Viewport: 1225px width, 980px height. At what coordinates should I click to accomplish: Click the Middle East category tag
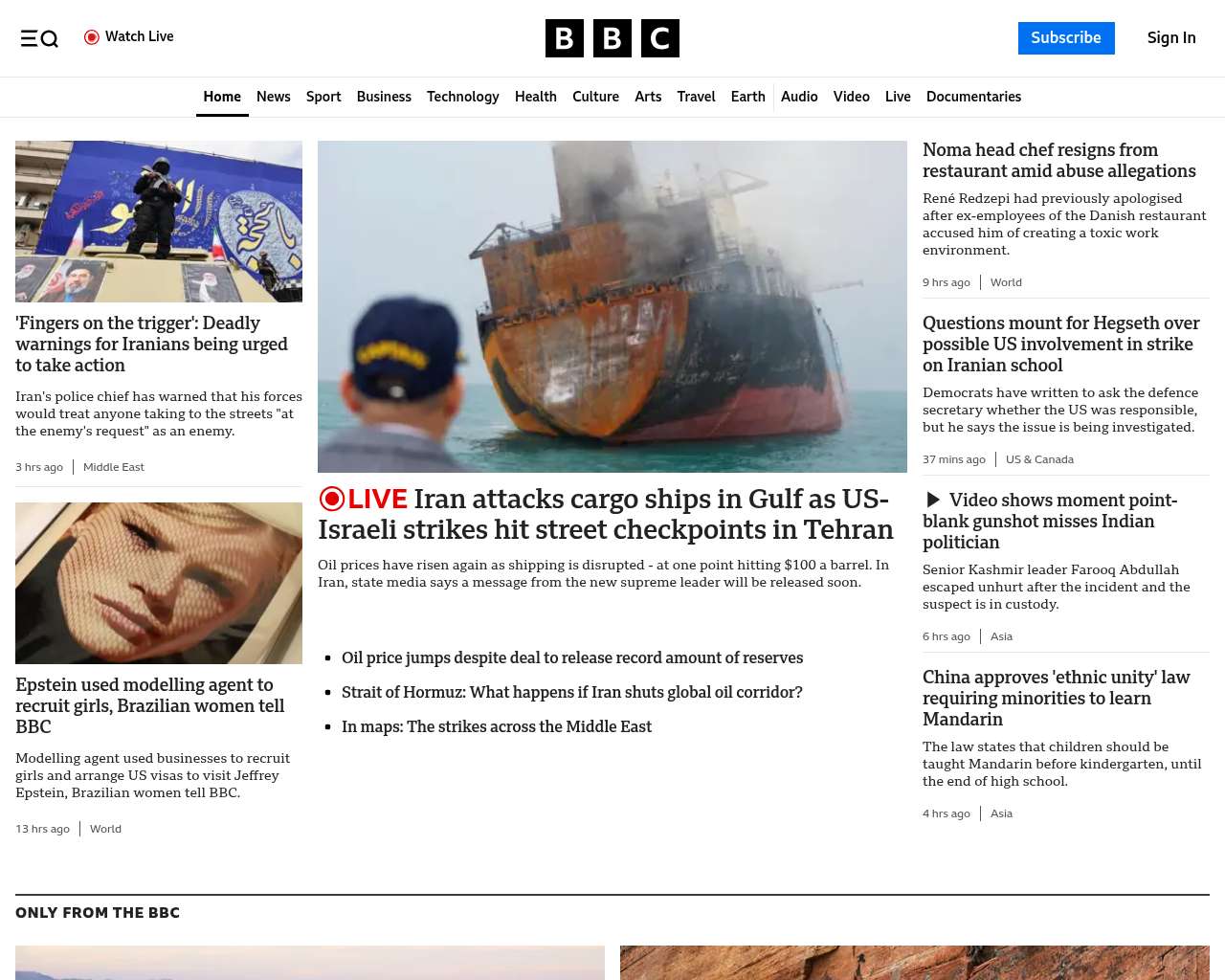(114, 467)
